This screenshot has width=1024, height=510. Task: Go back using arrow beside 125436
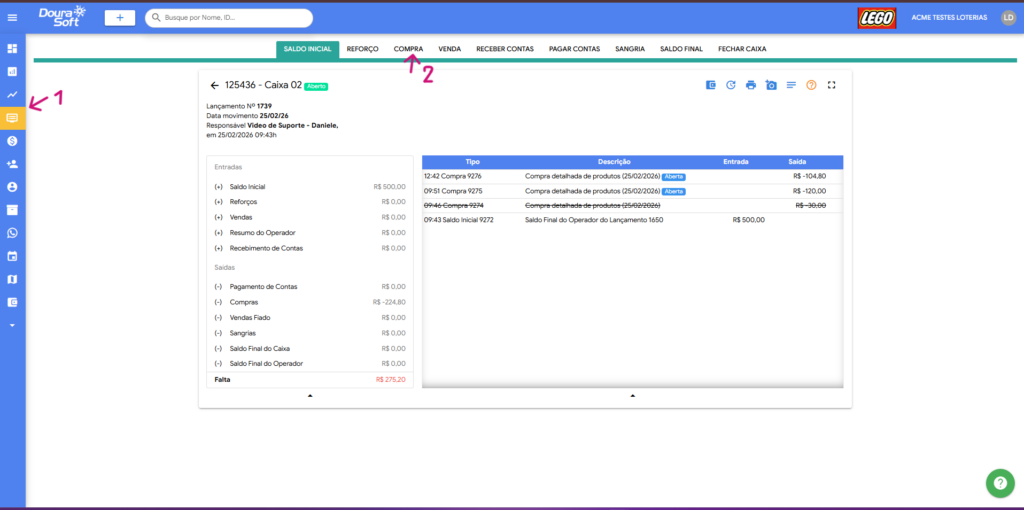(x=214, y=86)
